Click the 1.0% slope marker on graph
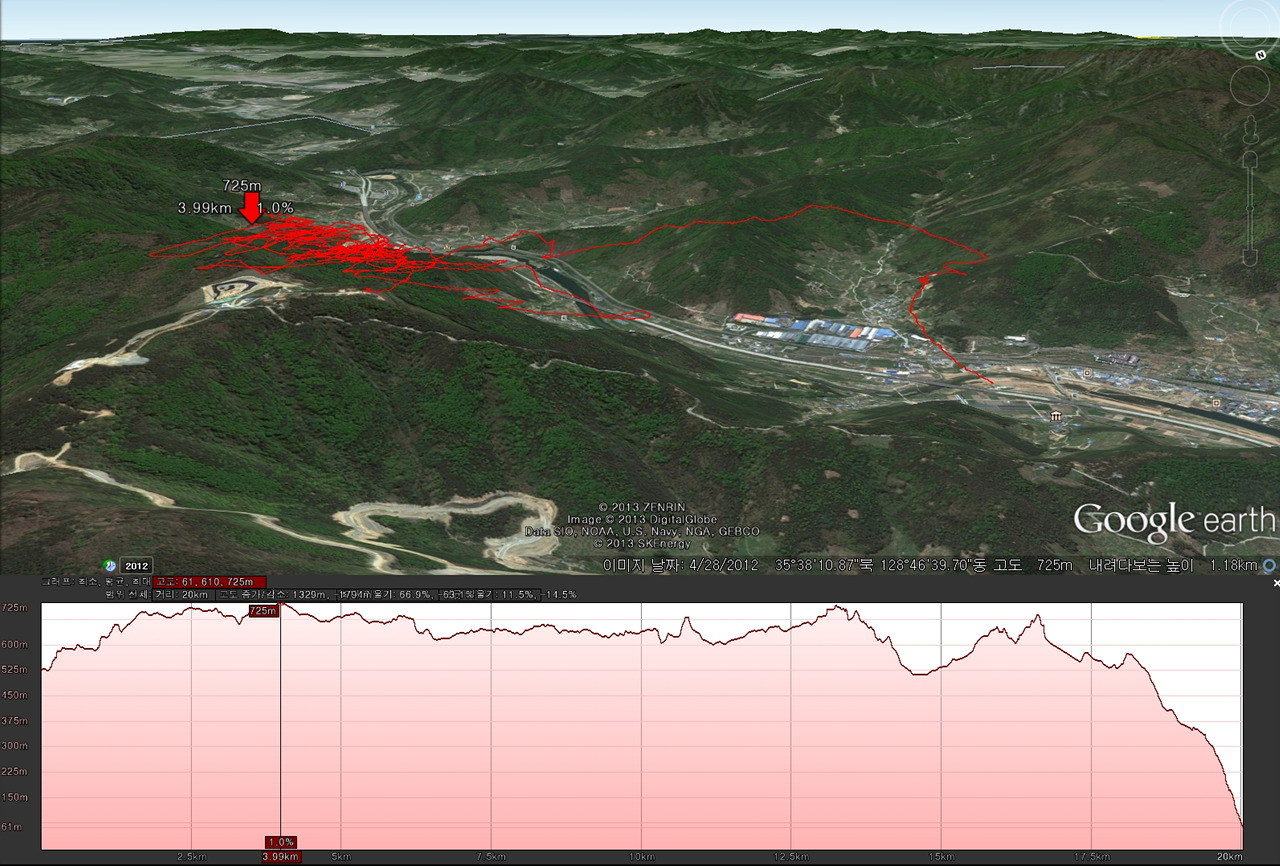The image size is (1280, 866). point(281,842)
